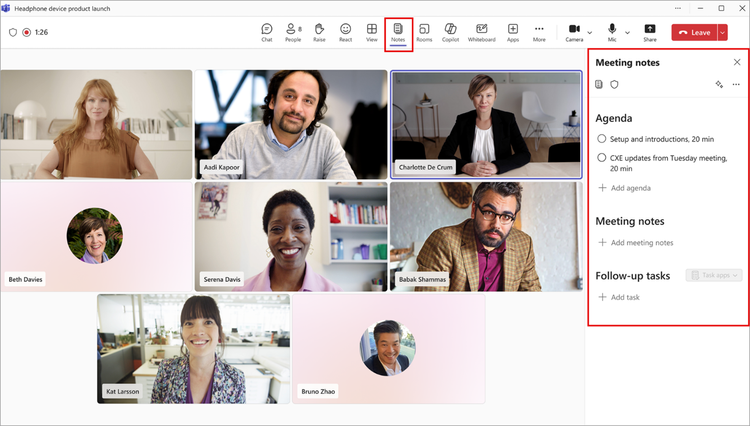The width and height of the screenshot is (750, 426).
Task: Select Aadi Kapoor's video tile
Action: click(x=291, y=124)
